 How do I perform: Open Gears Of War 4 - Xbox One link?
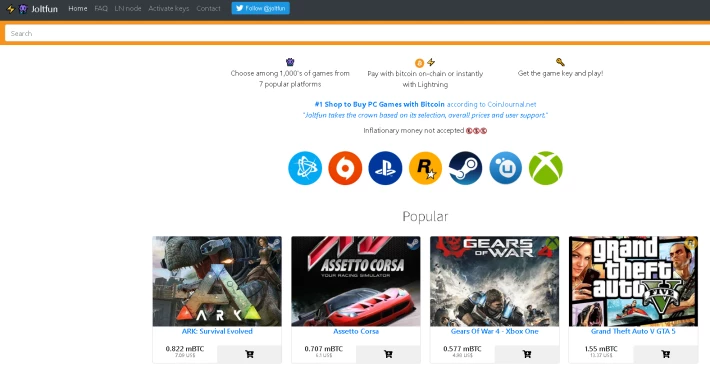pos(494,331)
